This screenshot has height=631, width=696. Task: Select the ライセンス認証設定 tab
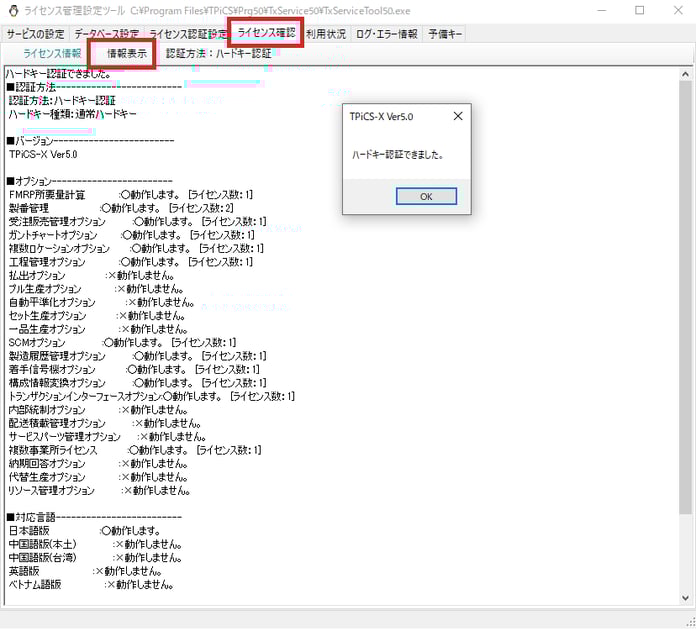188,34
